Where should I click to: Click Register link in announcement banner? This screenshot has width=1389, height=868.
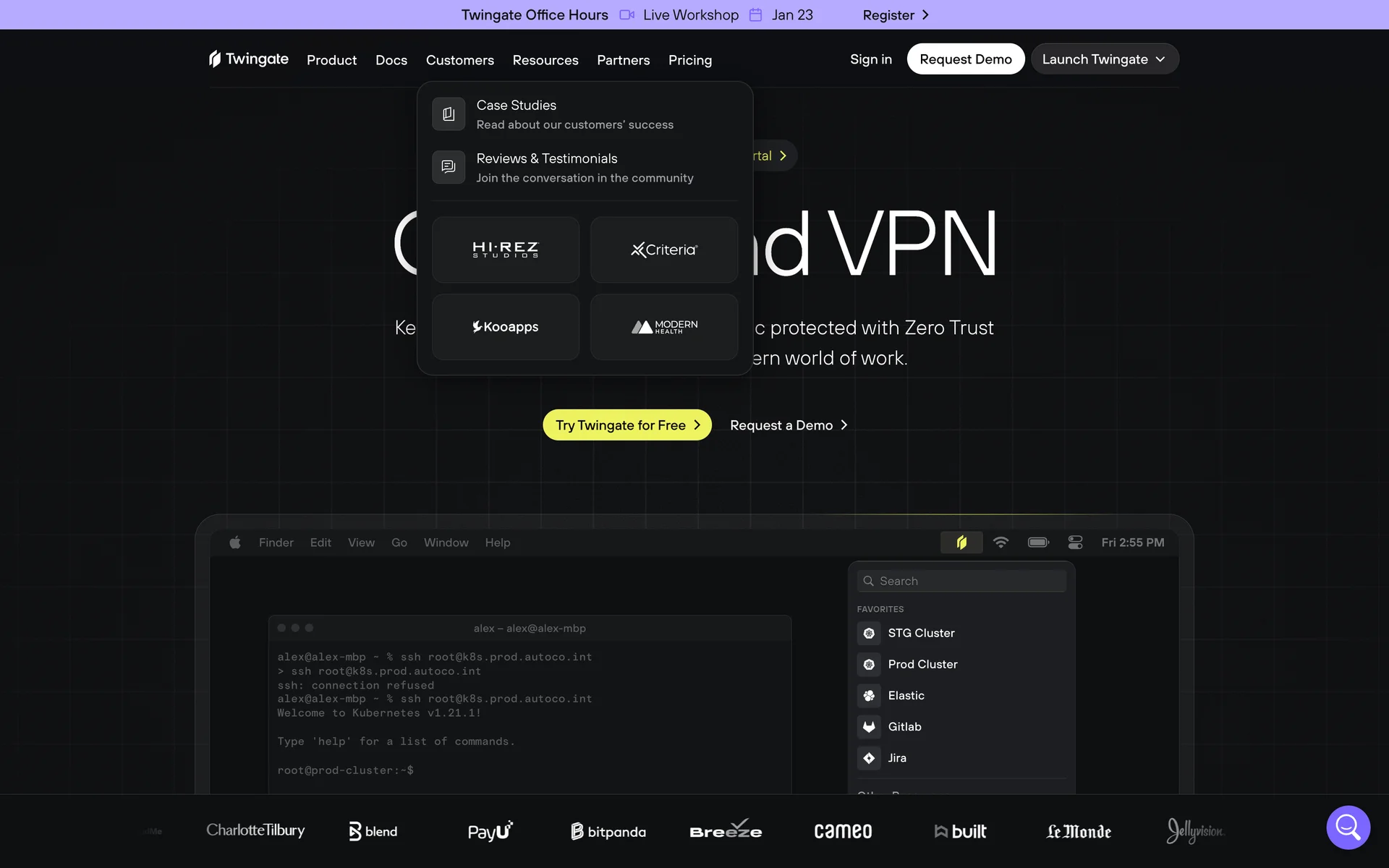click(896, 15)
